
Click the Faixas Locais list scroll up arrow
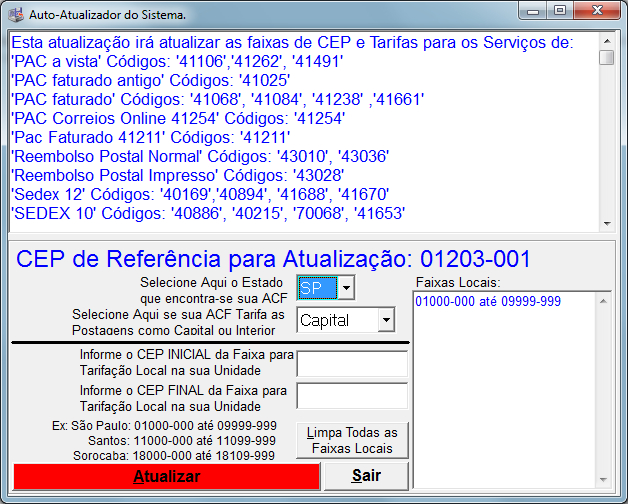tap(604, 301)
